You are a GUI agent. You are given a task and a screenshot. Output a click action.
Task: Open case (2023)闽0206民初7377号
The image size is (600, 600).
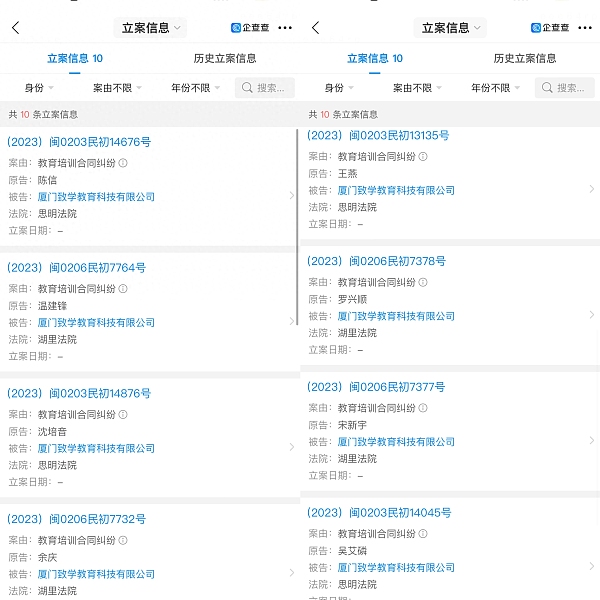pos(376,387)
